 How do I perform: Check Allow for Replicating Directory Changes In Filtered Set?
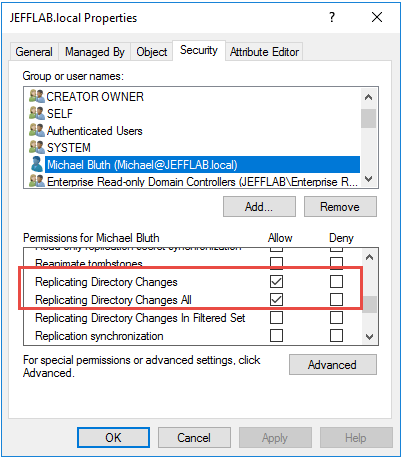coord(276,317)
